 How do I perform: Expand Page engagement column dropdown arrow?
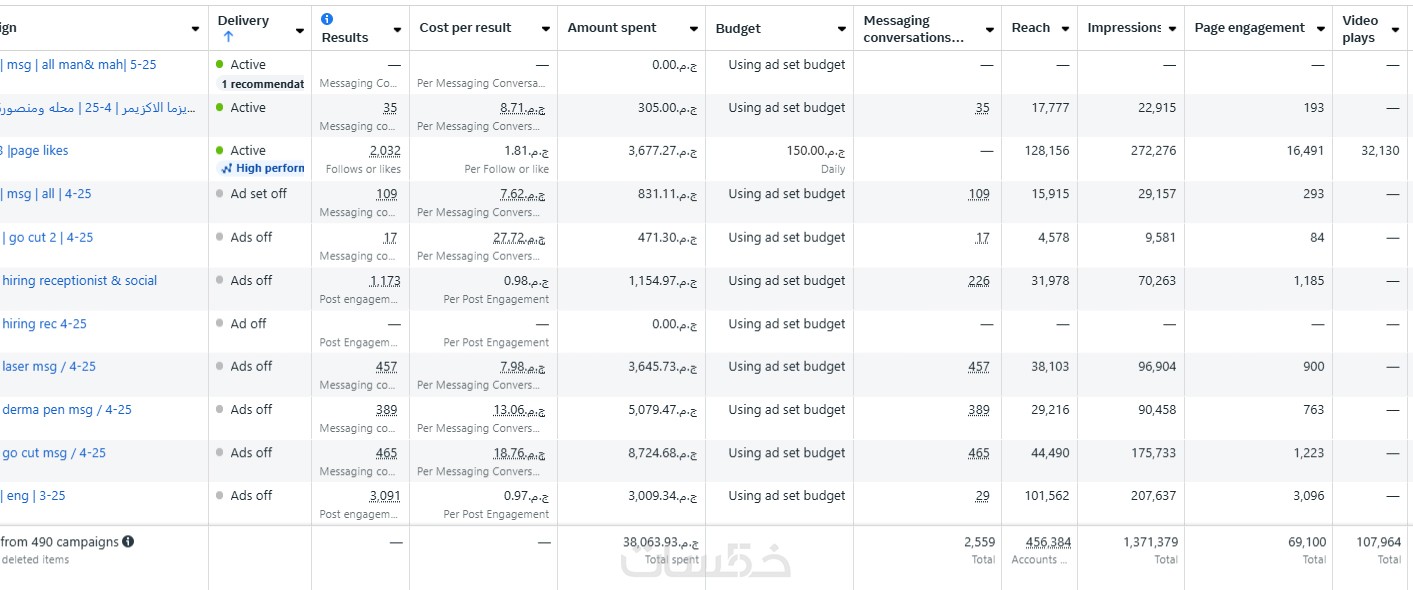coord(1320,29)
